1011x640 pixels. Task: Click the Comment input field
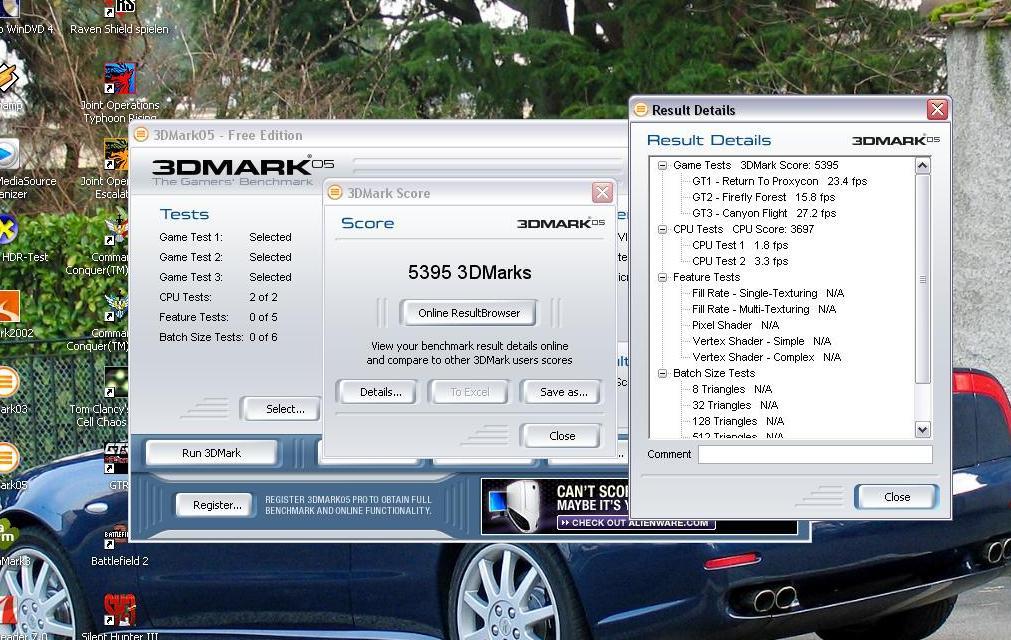(x=815, y=454)
